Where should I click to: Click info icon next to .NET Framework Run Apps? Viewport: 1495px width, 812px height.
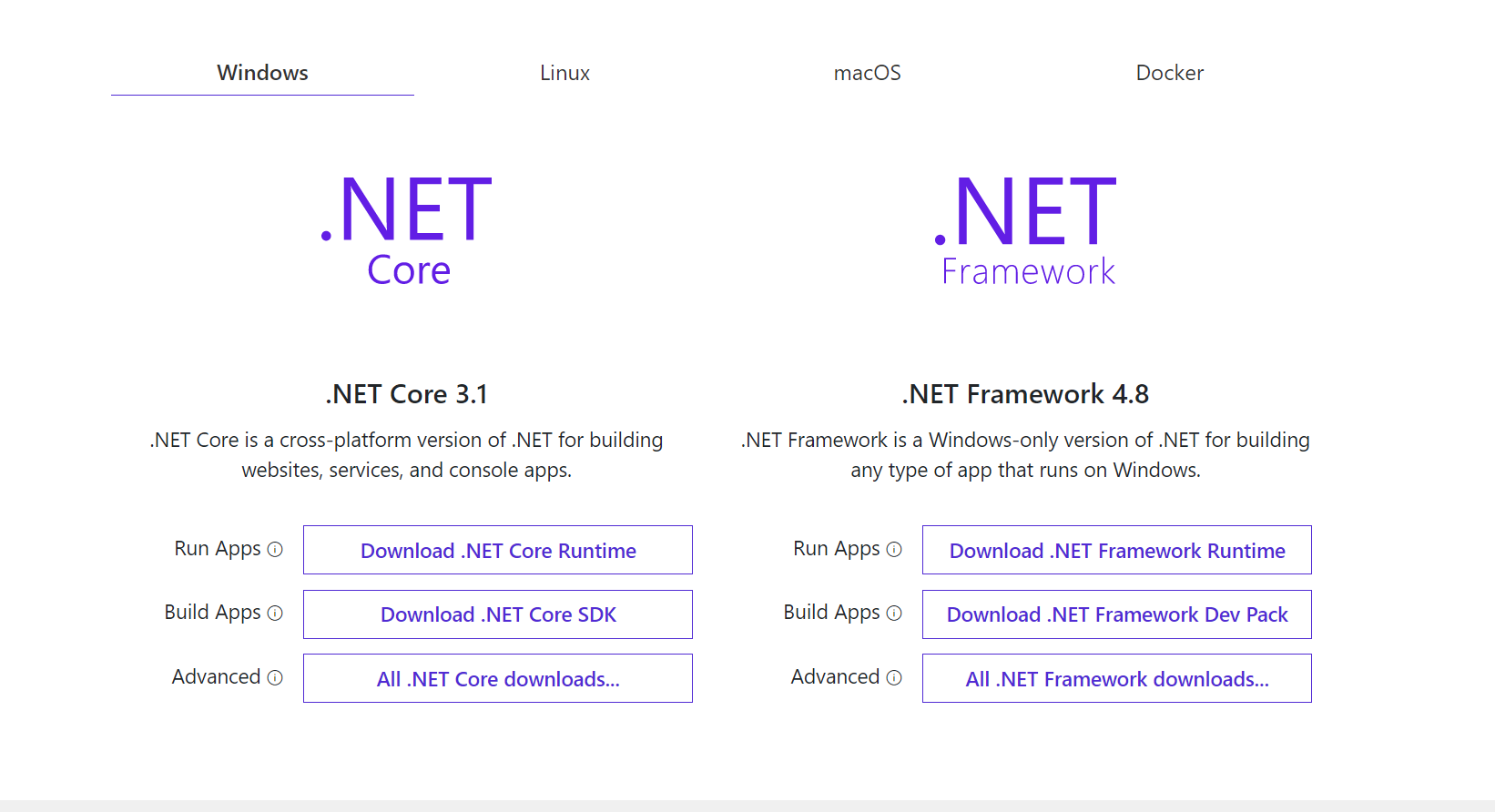(894, 549)
